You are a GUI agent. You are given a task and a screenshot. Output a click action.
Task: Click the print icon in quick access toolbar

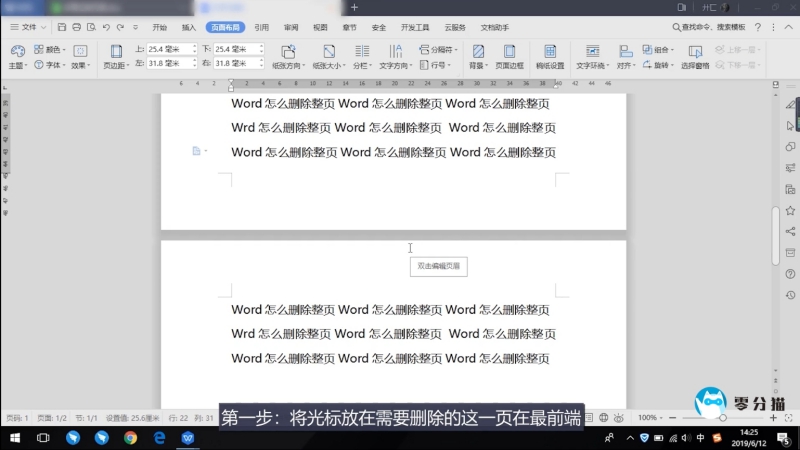[77, 28]
